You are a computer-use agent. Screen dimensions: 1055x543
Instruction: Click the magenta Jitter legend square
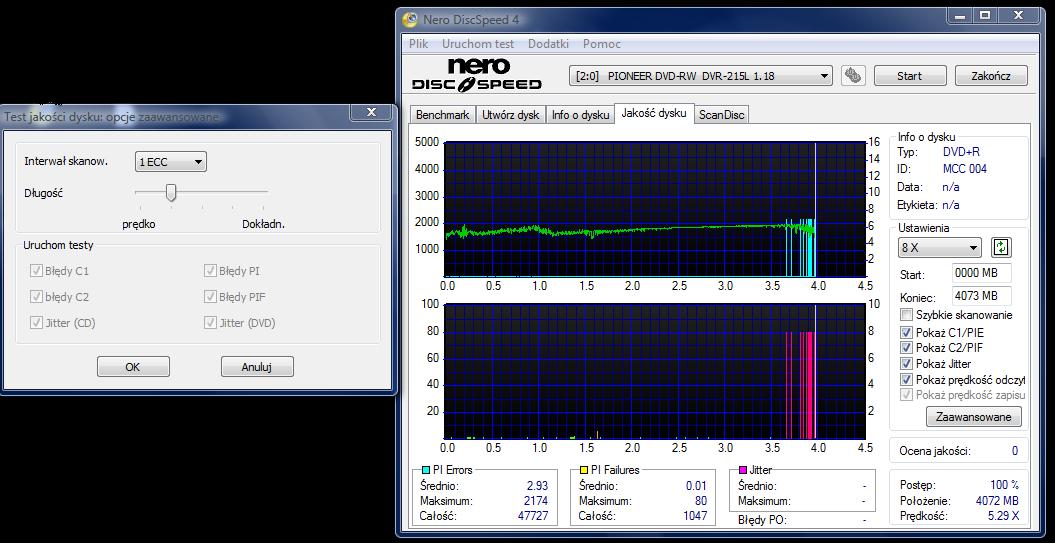743,470
